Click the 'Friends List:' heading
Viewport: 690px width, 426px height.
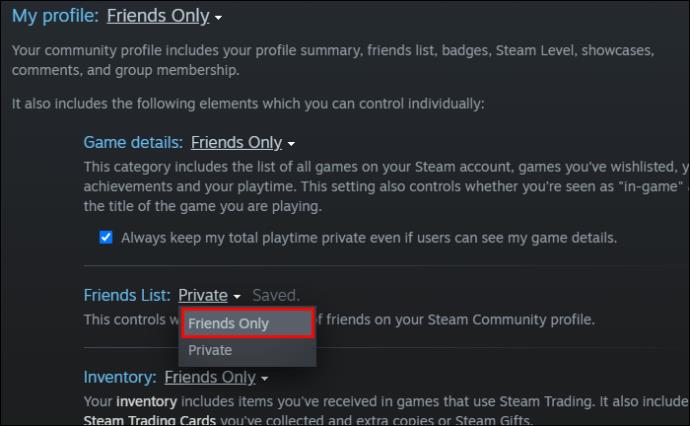[127, 295]
